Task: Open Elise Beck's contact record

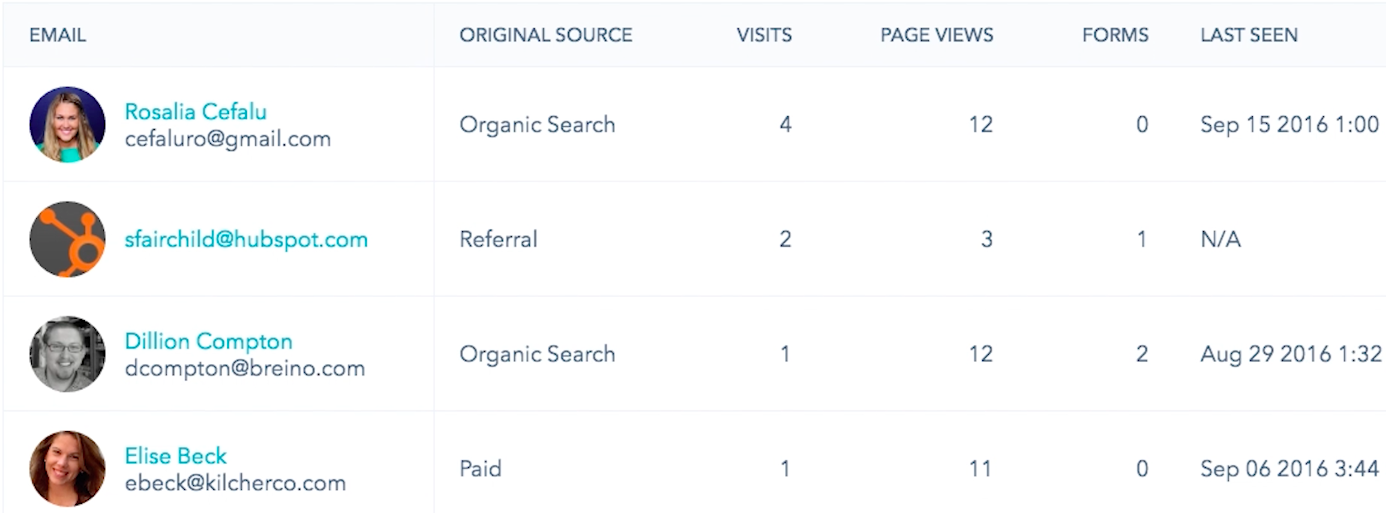Action: click(176, 456)
